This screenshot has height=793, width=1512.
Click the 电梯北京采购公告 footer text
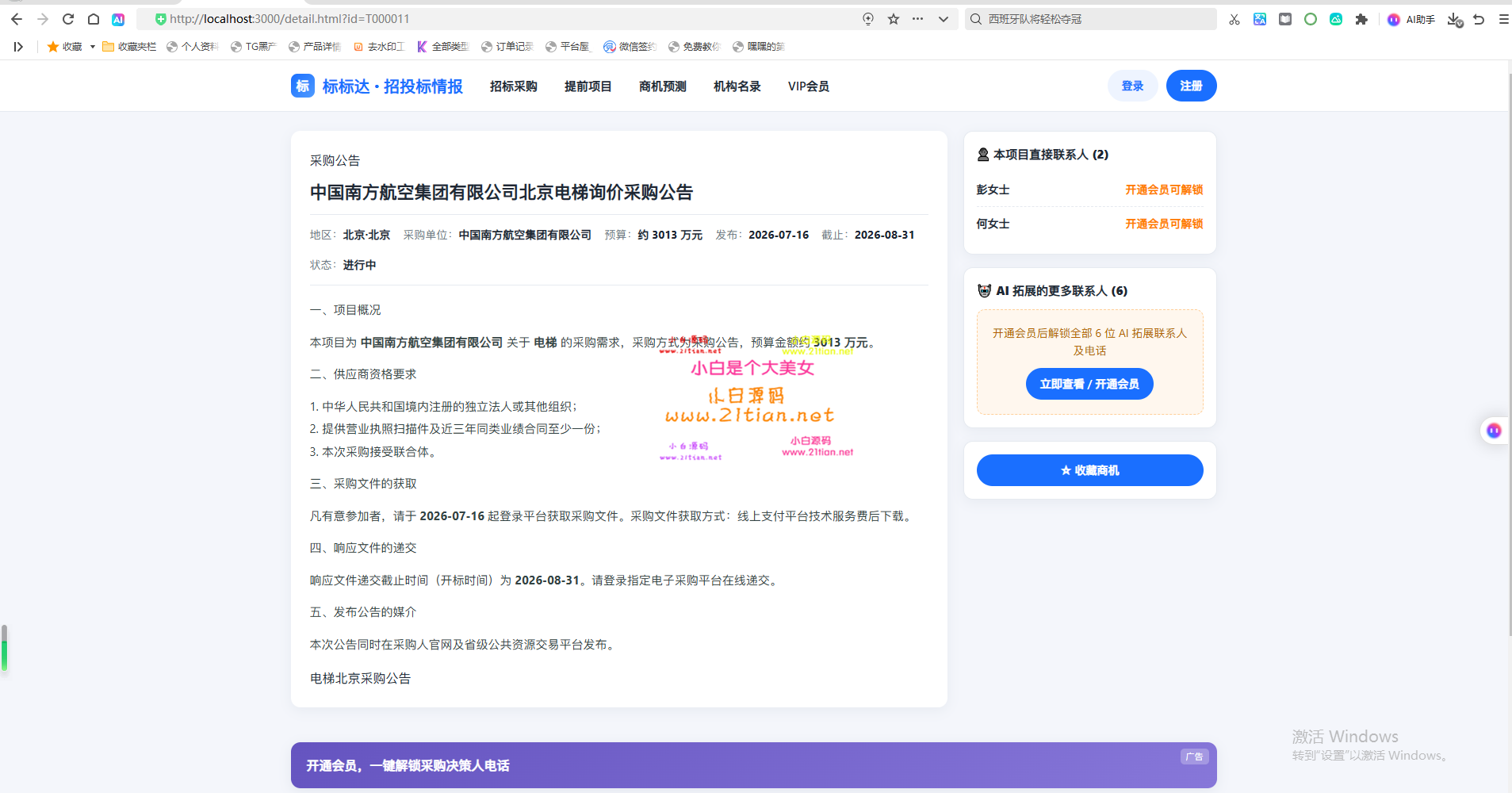[x=360, y=678]
